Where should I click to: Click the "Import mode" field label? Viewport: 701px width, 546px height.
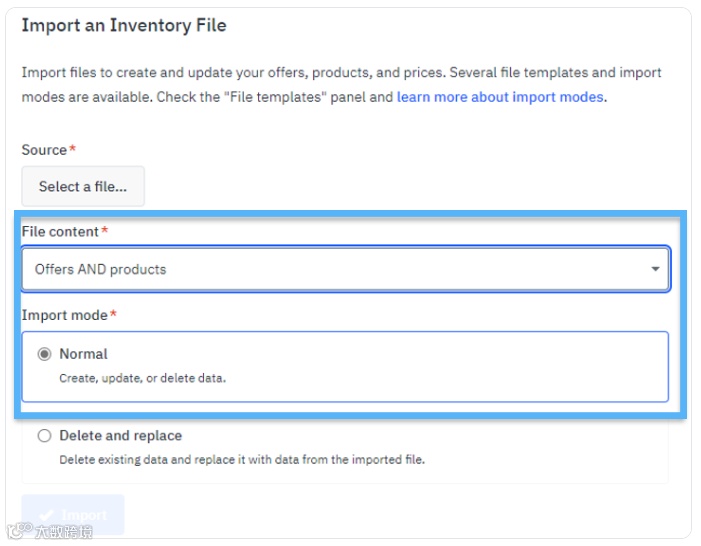64,315
